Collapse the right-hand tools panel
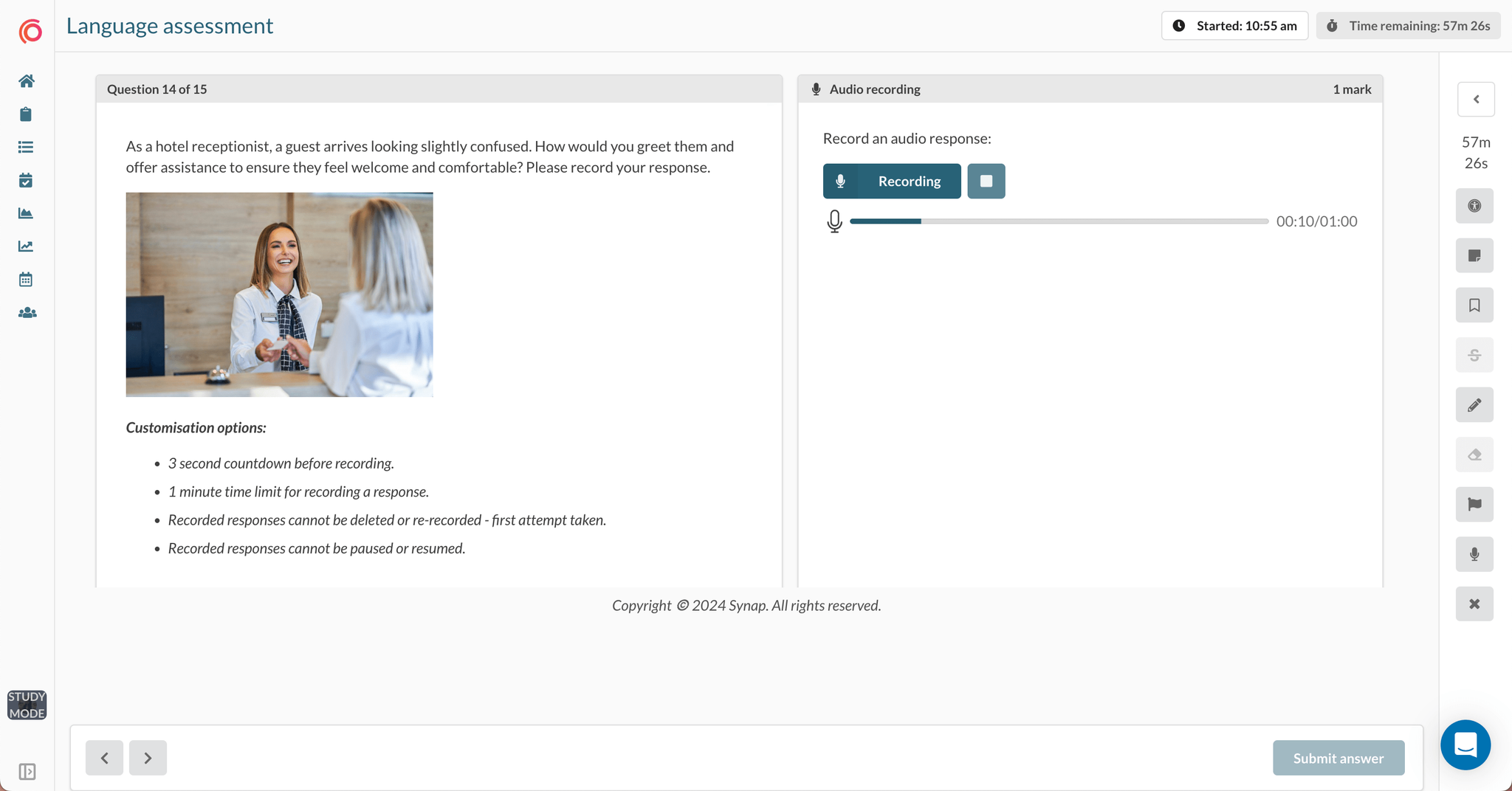Screen dimensions: 1512x791 point(1476,99)
